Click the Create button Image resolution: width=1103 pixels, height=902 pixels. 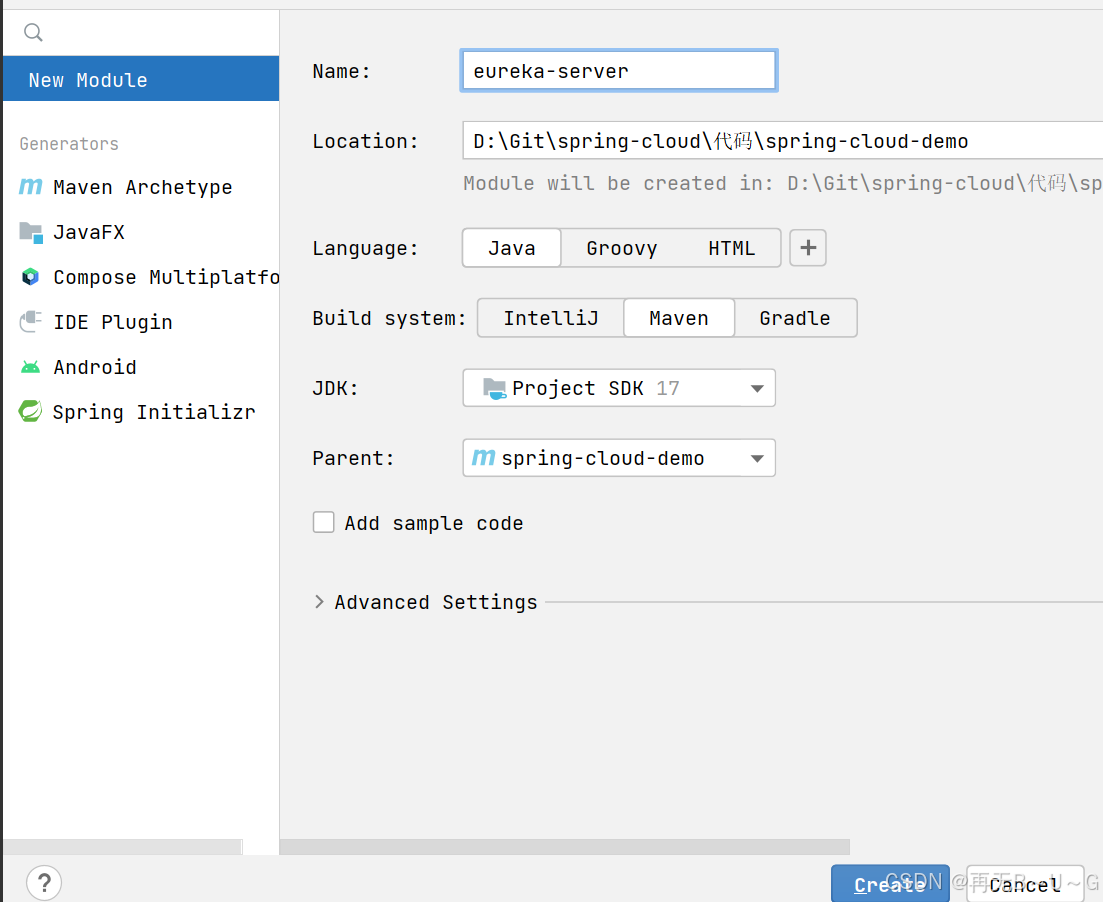pos(890,884)
